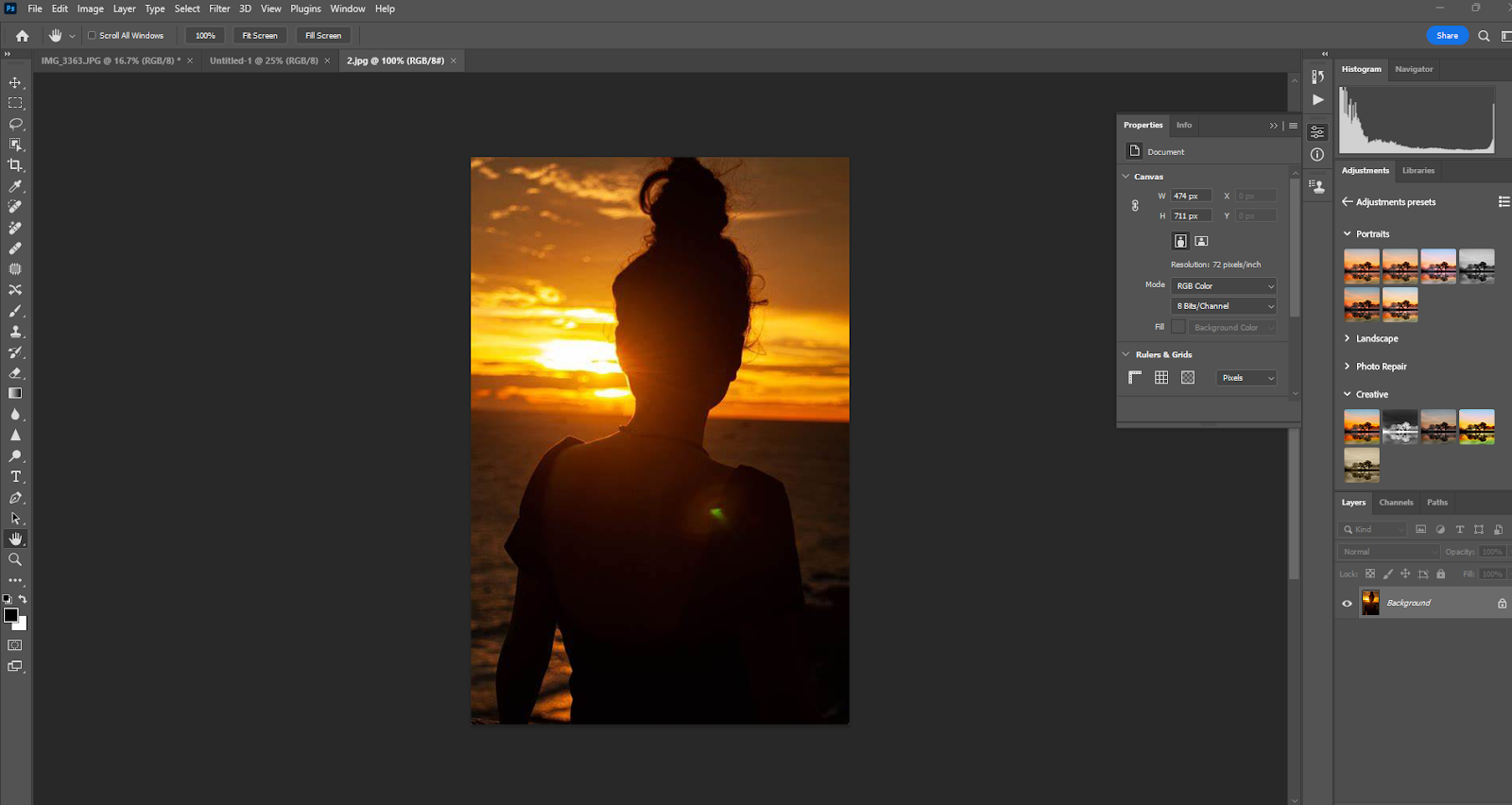Image resolution: width=1512 pixels, height=805 pixels.
Task: Select the Object Selection tool
Action: coord(15,145)
